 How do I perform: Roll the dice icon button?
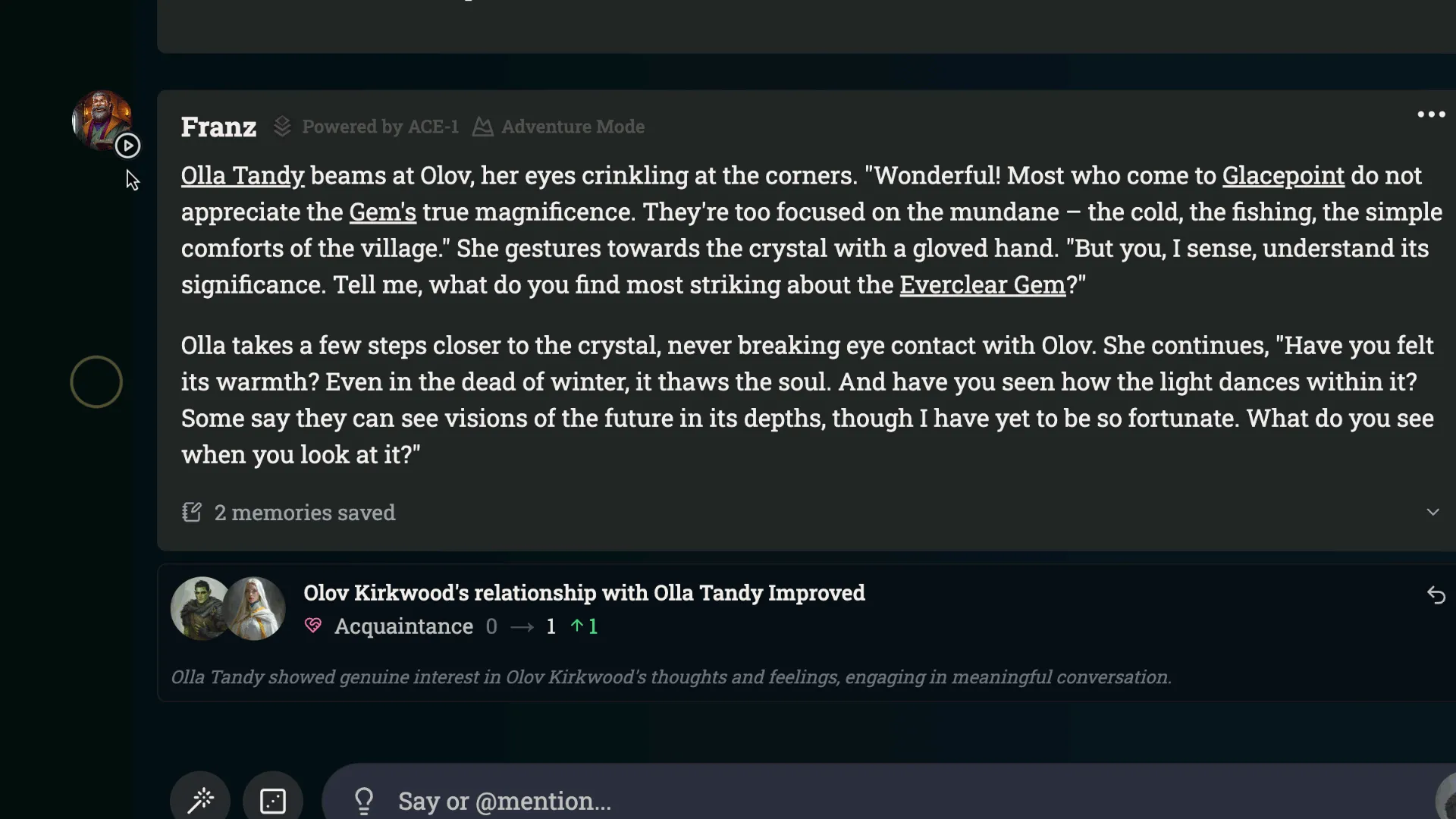(273, 801)
